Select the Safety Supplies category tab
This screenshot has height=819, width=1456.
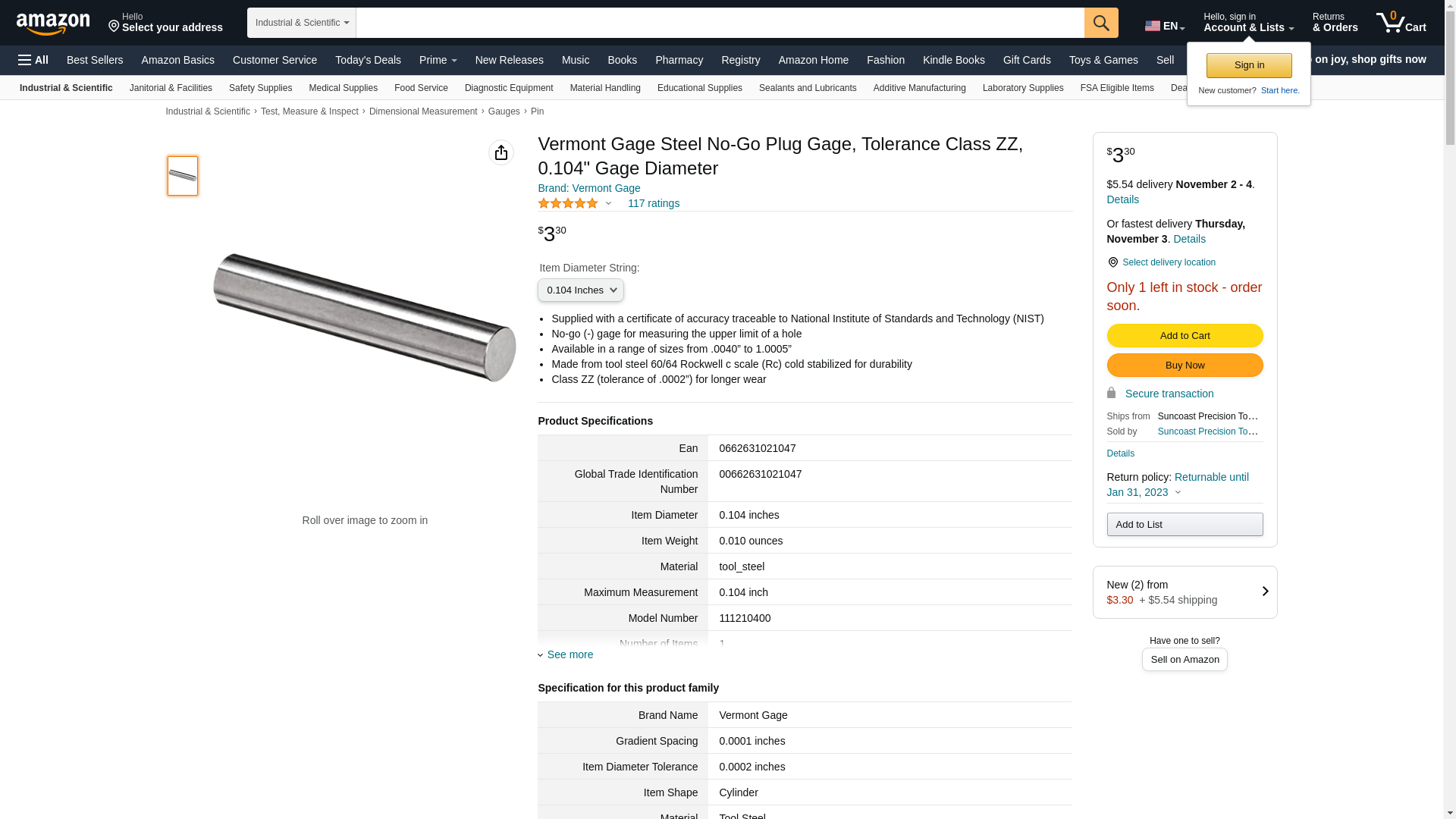tap(260, 88)
